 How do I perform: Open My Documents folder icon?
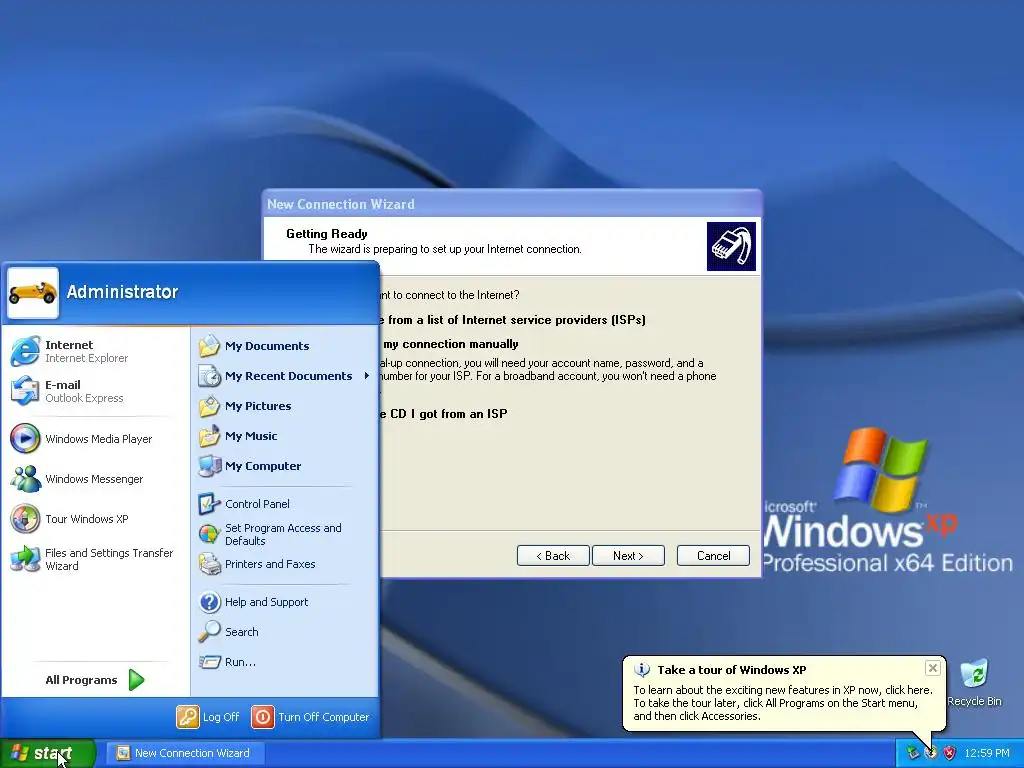[210, 345]
